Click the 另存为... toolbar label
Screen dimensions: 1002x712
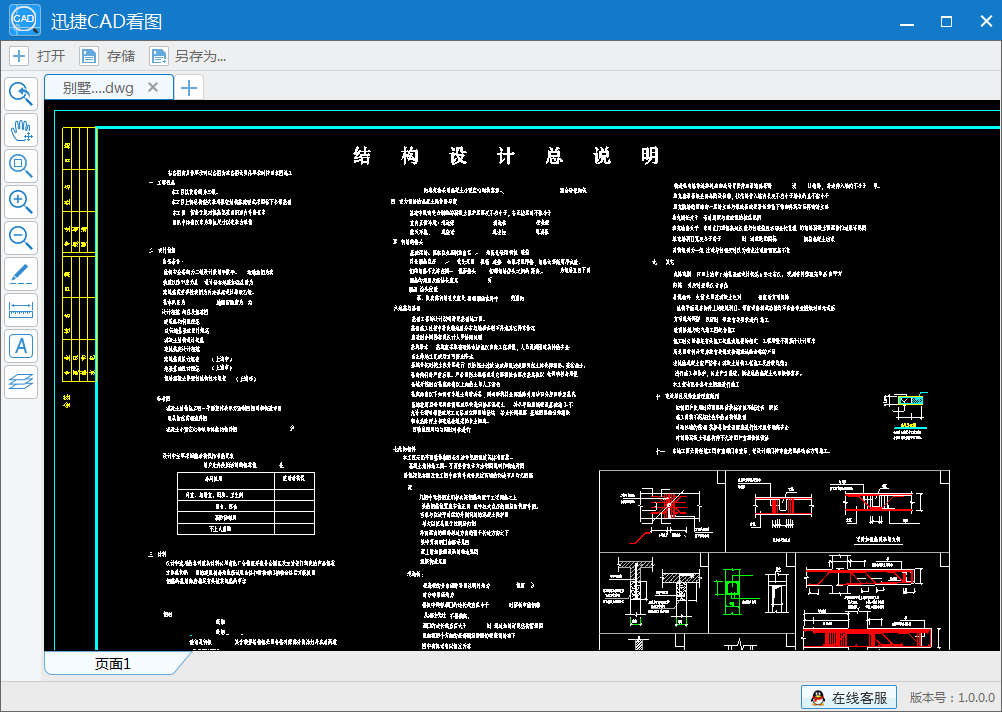coord(201,56)
